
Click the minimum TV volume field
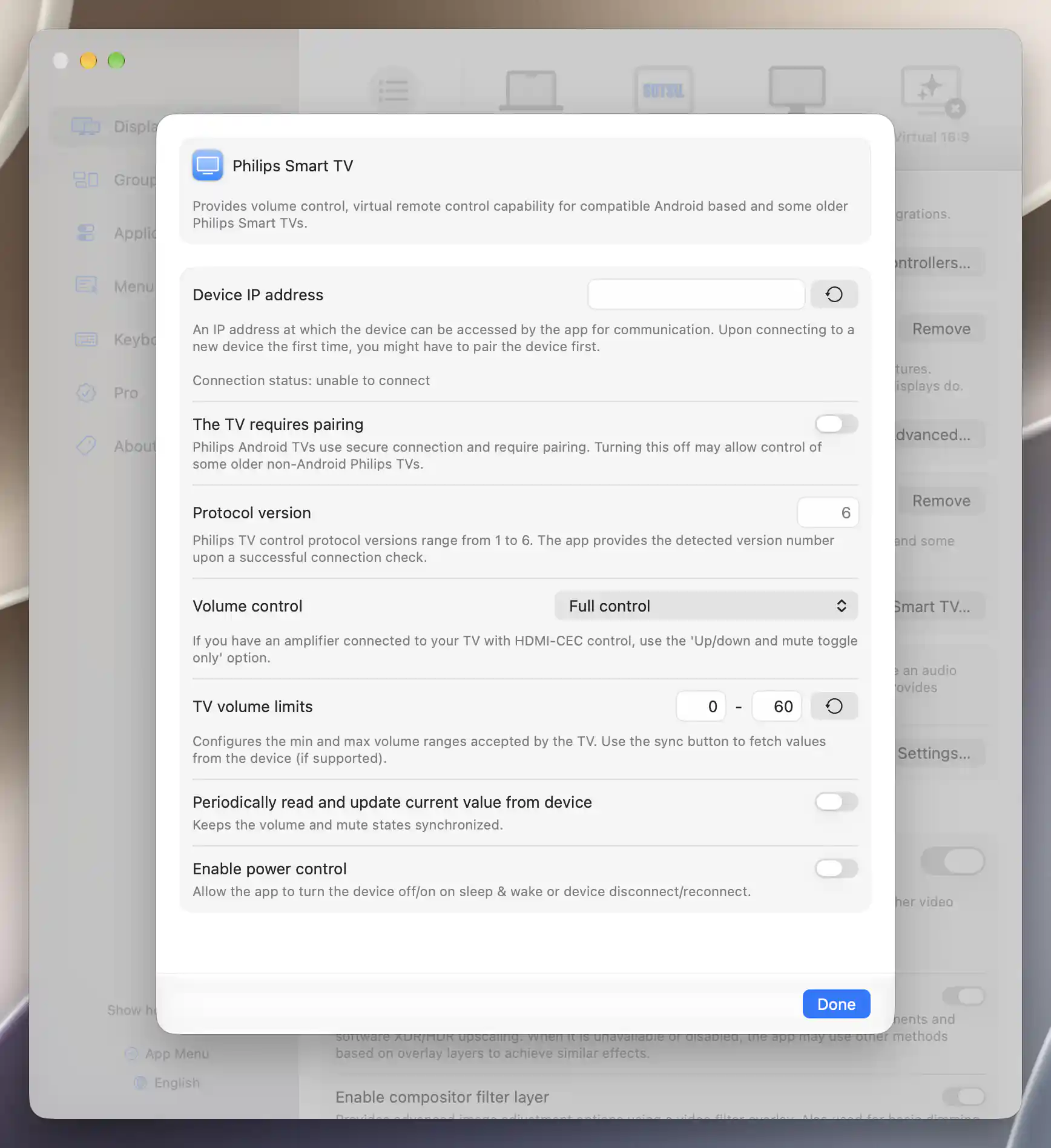[701, 707]
